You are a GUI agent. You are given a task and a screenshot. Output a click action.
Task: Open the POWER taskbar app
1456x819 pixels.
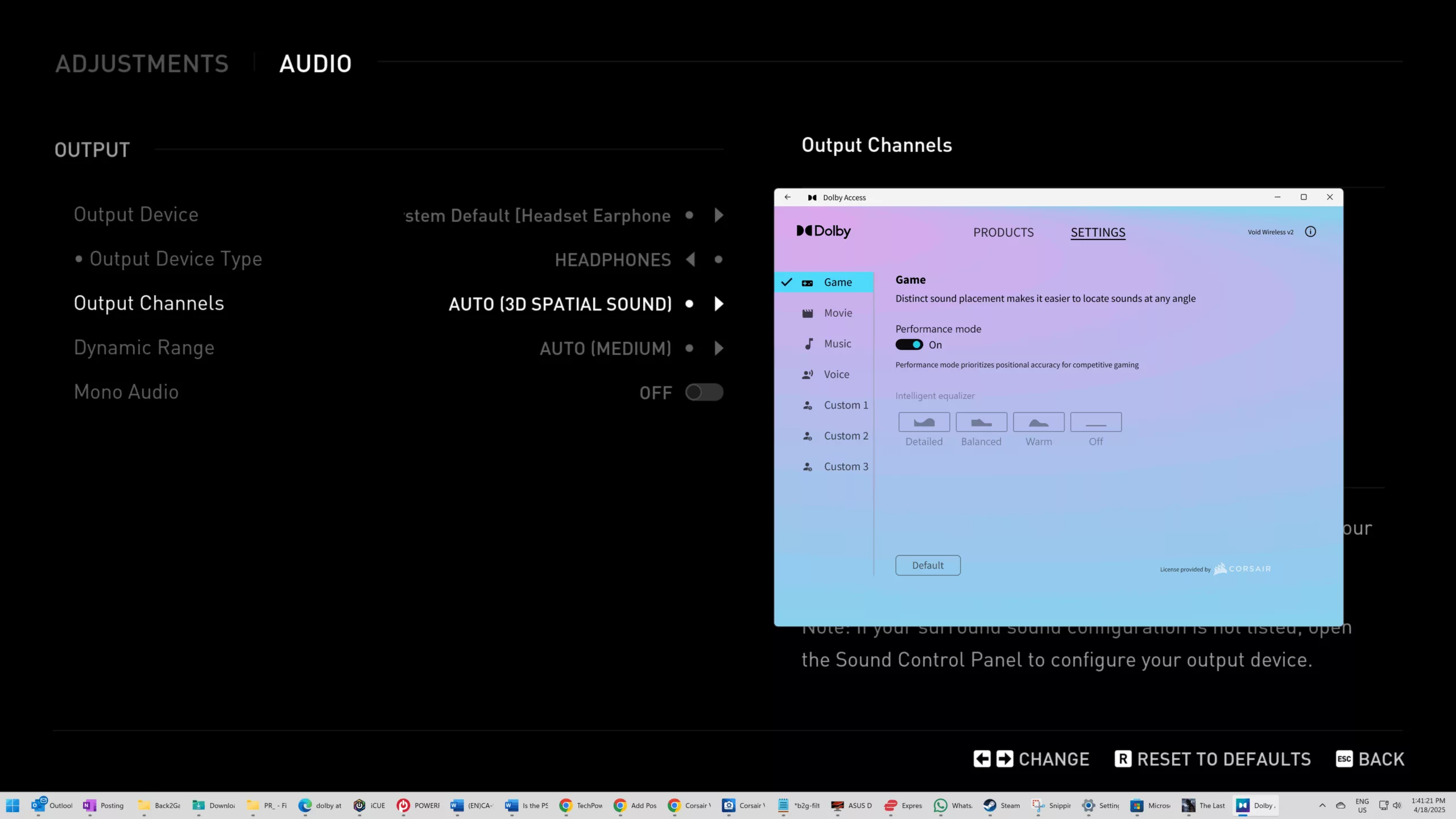tap(419, 805)
